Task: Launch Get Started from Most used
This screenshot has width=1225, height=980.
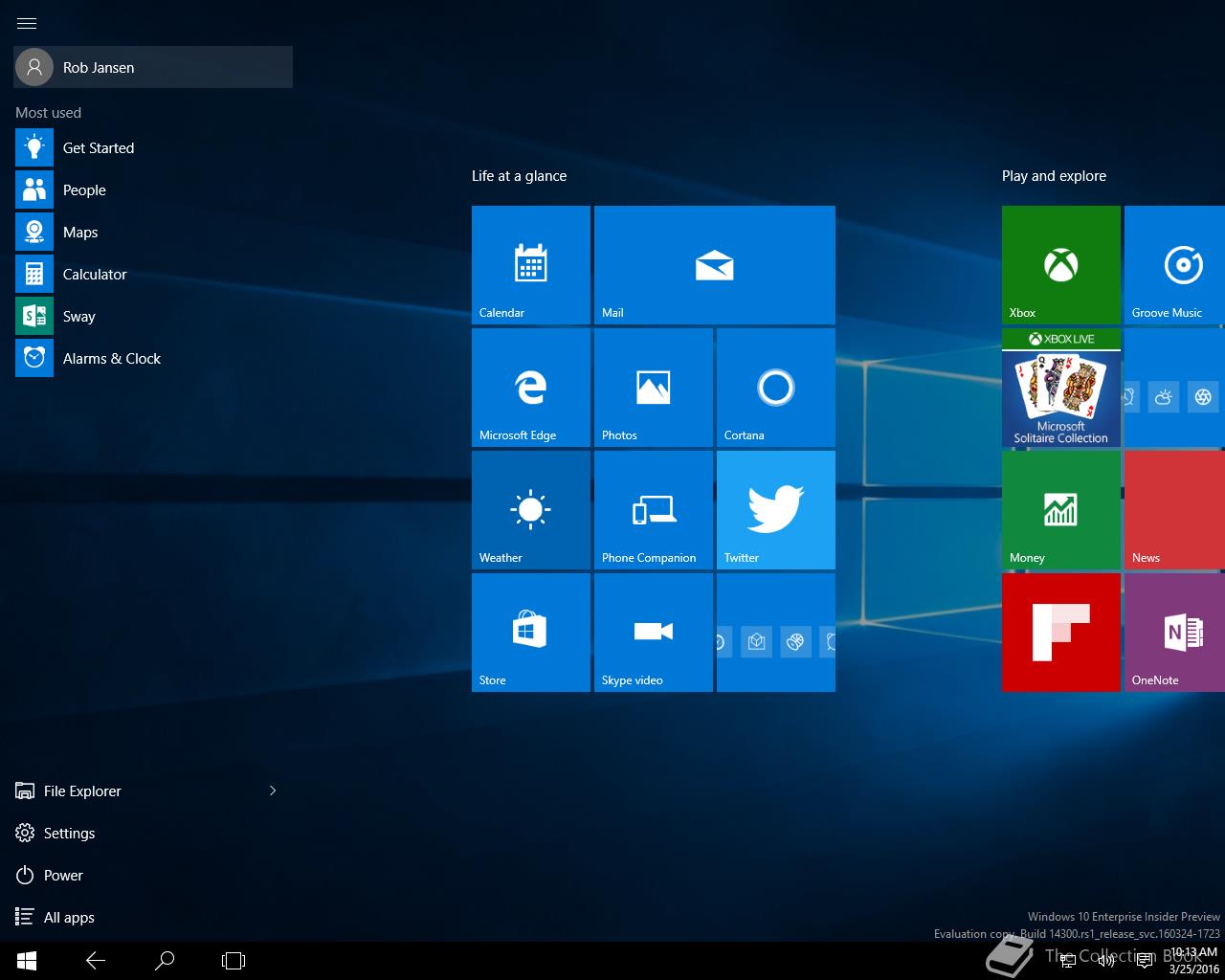Action: 153,147
